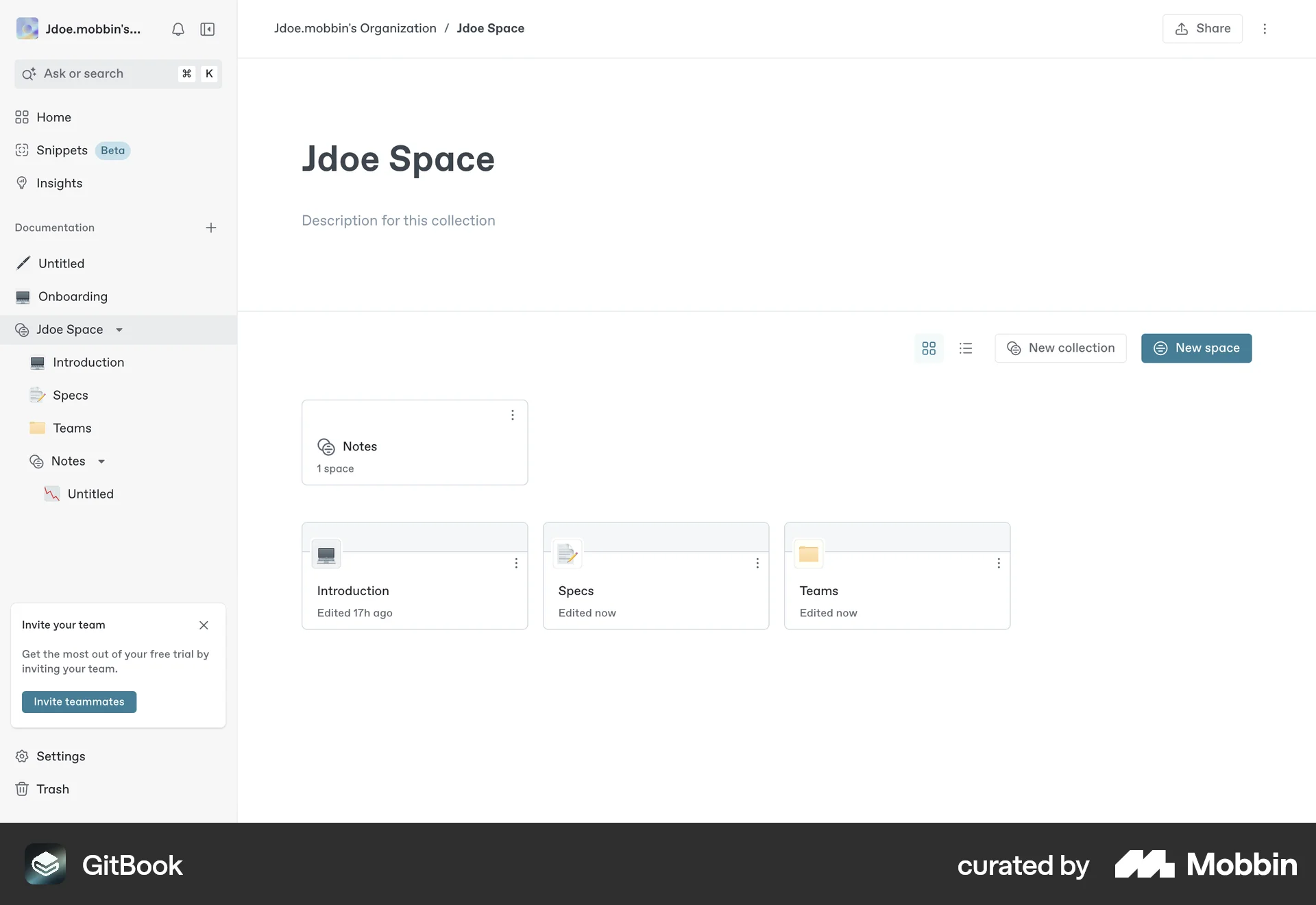1316x905 pixels.
Task: Open the Trash
Action: pos(53,789)
